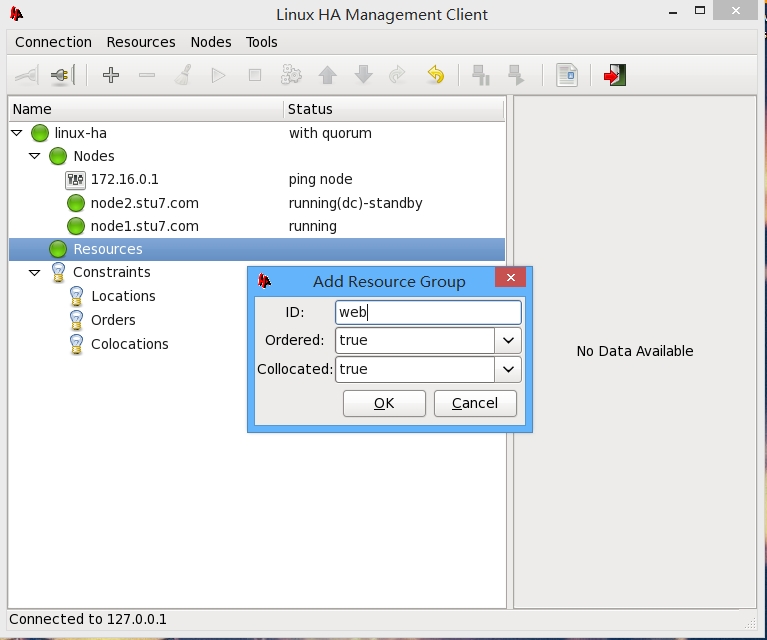Click the Colocations lightbulb icon
The width and height of the screenshot is (767, 640).
pyautogui.click(x=76, y=344)
